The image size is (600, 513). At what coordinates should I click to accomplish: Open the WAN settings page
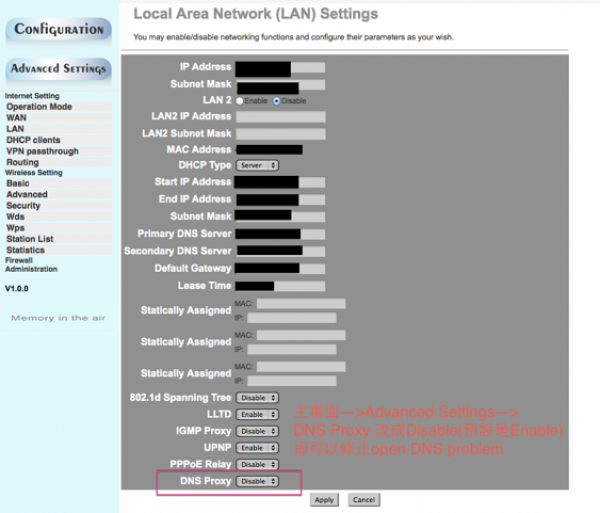16,117
